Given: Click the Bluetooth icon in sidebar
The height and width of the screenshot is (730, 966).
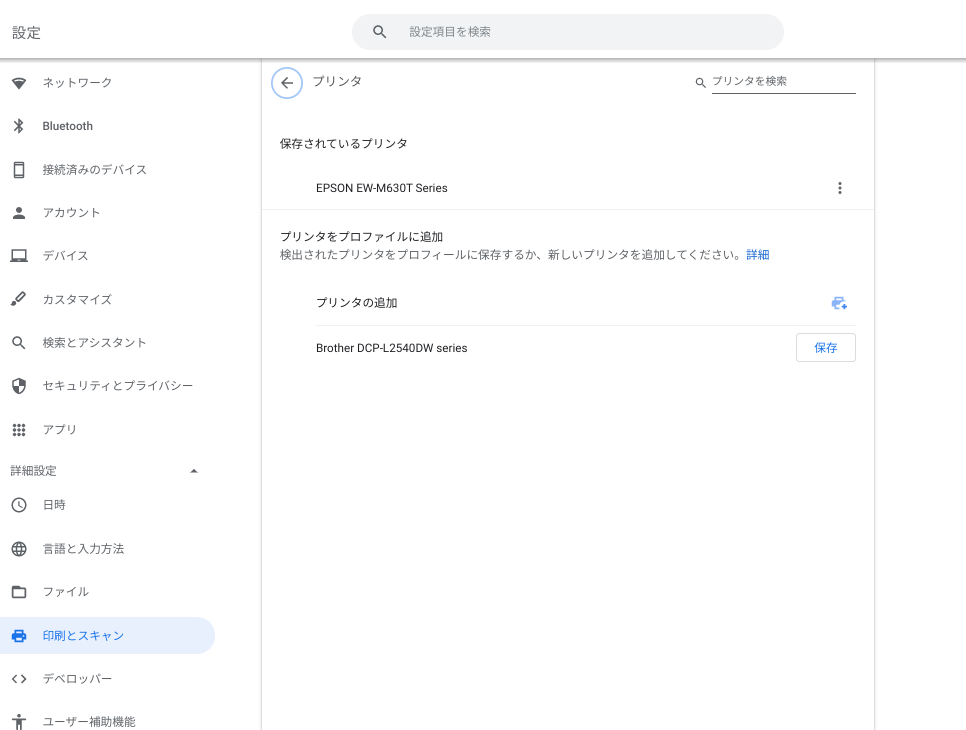Looking at the screenshot, I should click(18, 126).
